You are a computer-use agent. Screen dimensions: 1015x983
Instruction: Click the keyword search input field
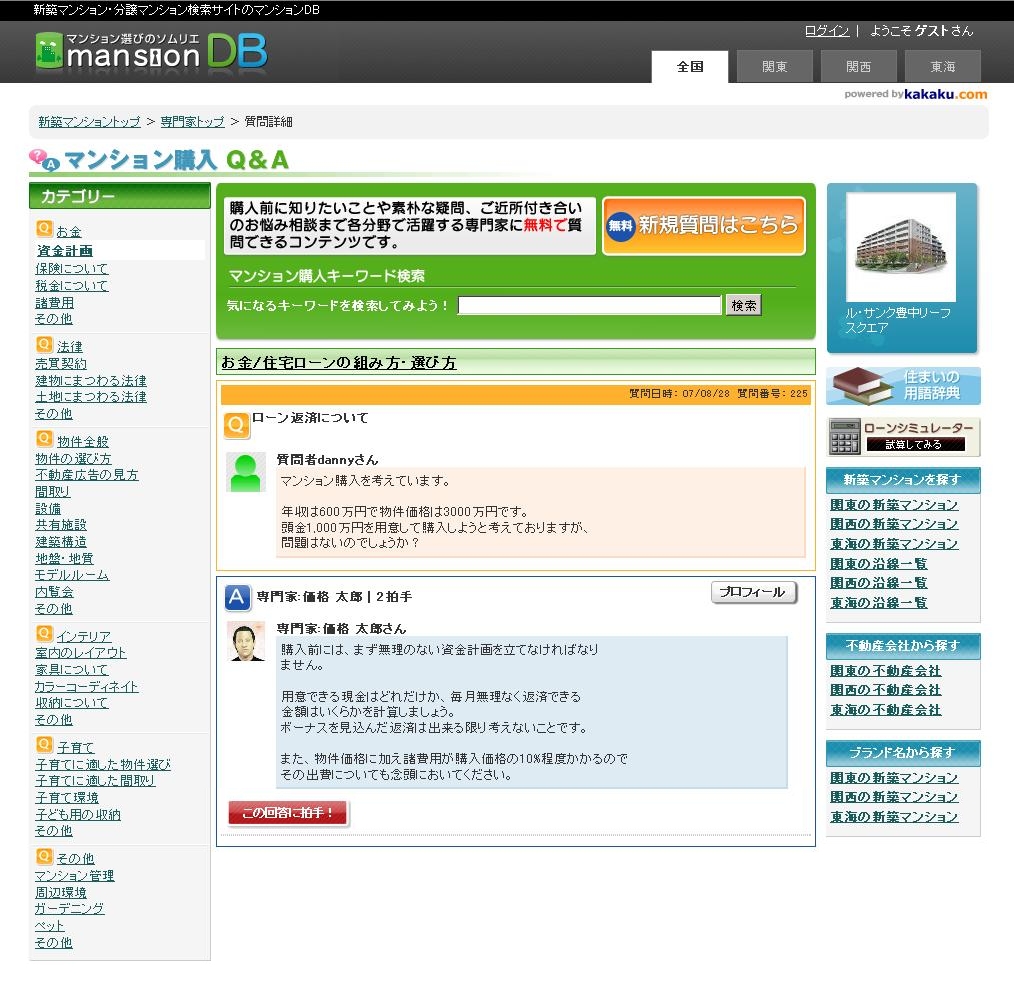(x=589, y=305)
